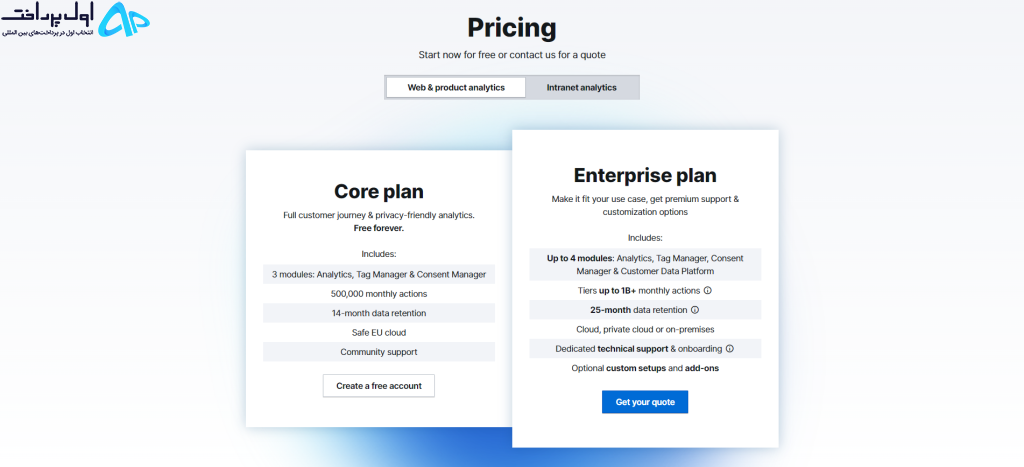Screen dimensions: 1024x467
Task: Click the Up to 4 modules feature row
Action: click(645, 265)
